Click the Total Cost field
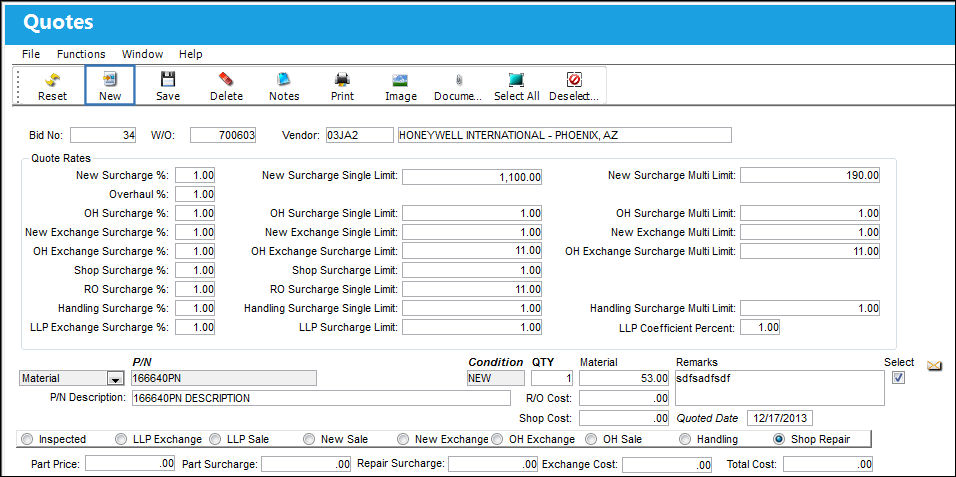 tap(827, 464)
